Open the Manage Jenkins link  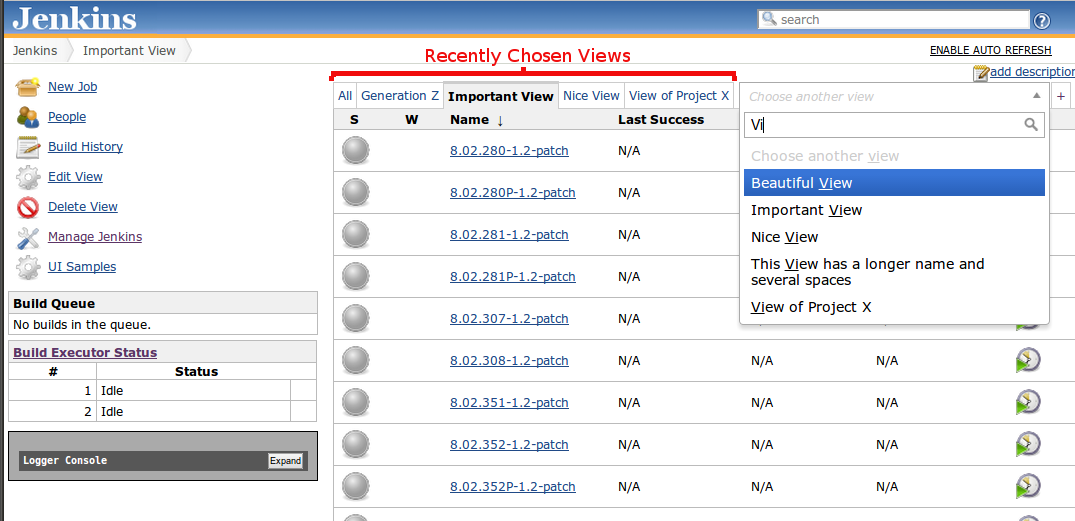pos(95,237)
